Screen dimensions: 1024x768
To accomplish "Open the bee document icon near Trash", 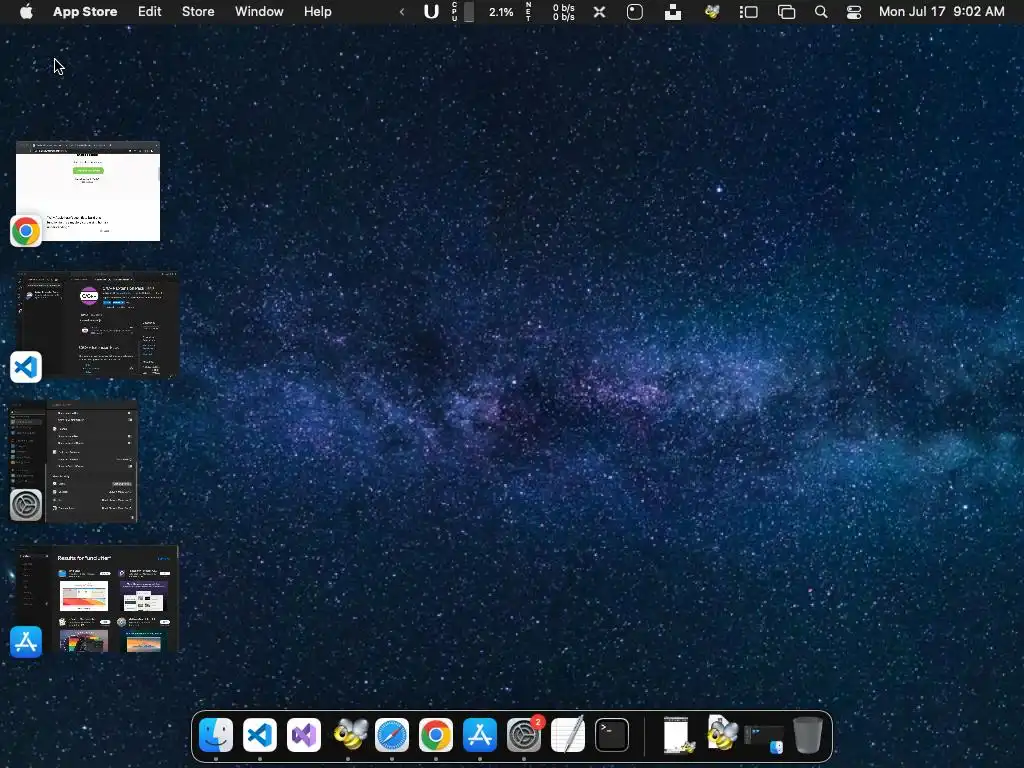I will (x=722, y=733).
